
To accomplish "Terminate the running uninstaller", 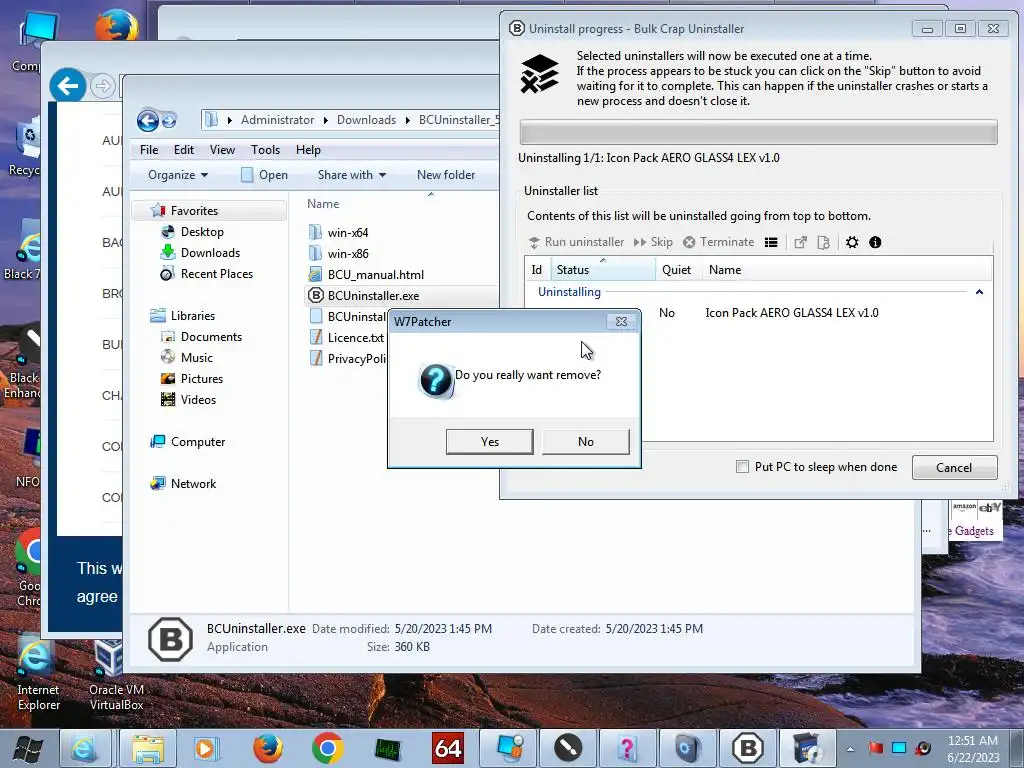I will pos(718,242).
